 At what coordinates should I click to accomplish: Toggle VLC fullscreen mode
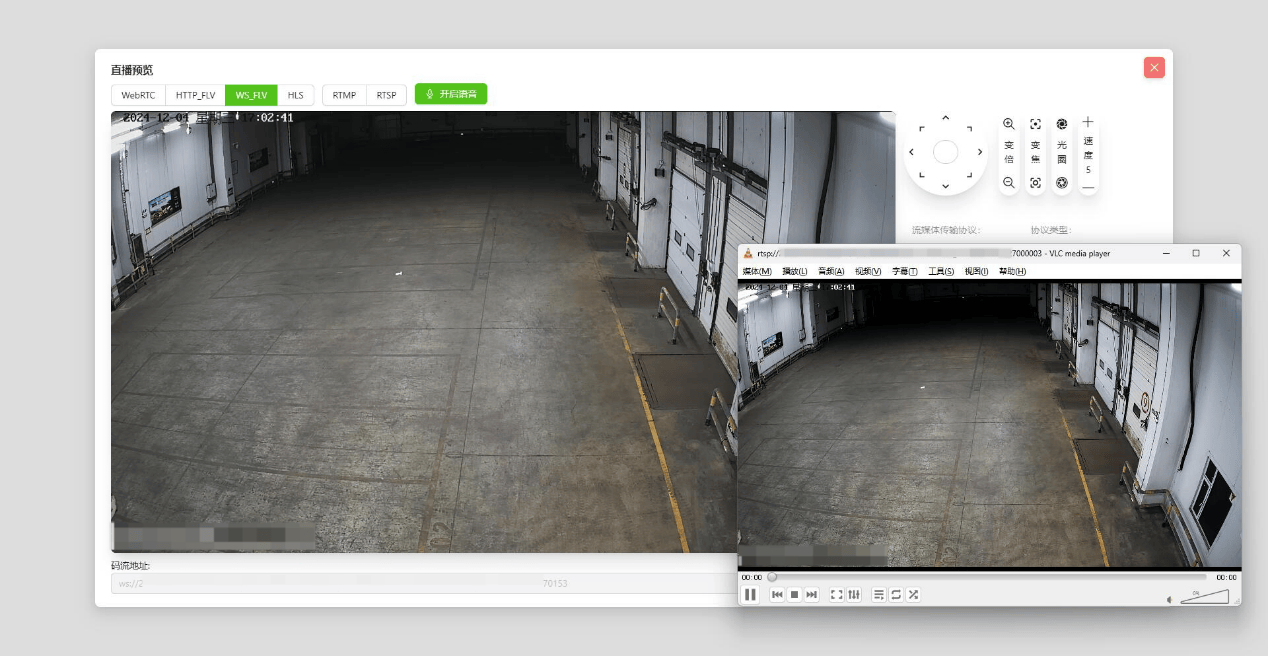pyautogui.click(x=837, y=594)
